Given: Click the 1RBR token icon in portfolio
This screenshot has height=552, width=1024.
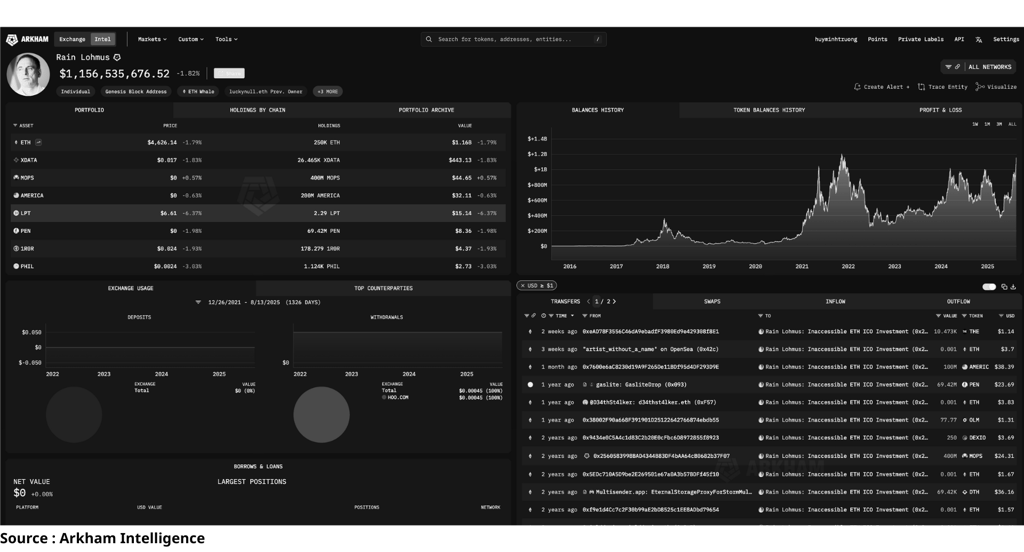Looking at the screenshot, I should click(x=16, y=249).
